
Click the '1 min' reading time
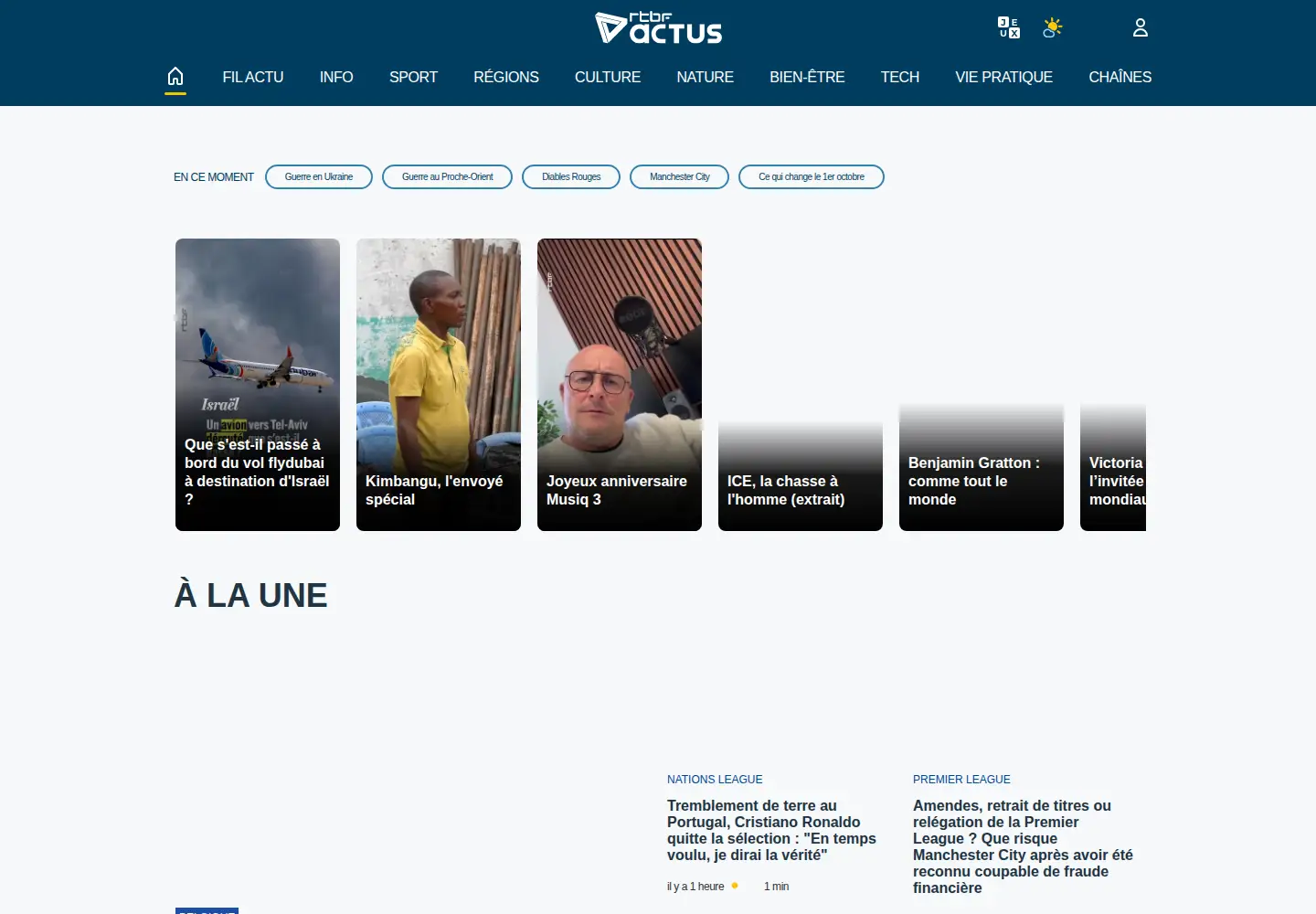[x=776, y=887]
